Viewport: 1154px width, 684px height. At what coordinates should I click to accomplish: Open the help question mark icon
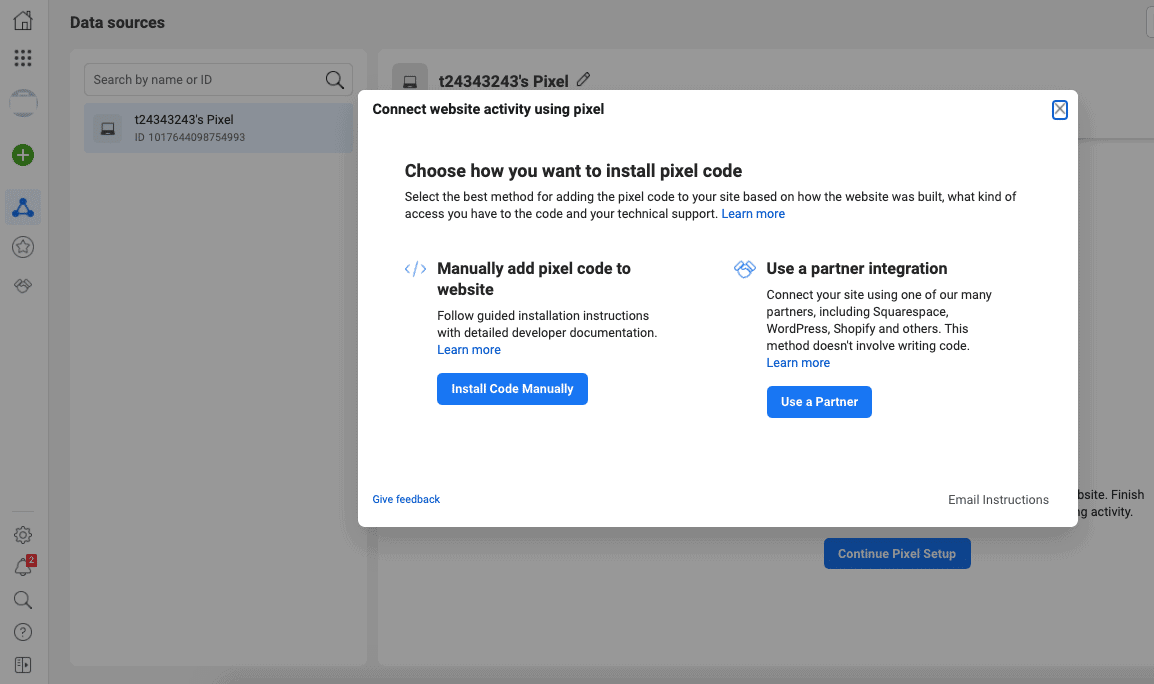click(23, 632)
